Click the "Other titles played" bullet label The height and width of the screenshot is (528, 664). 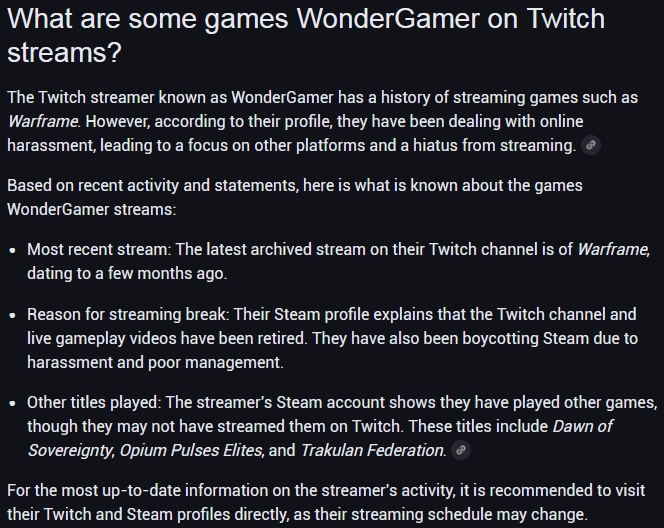[93, 402]
